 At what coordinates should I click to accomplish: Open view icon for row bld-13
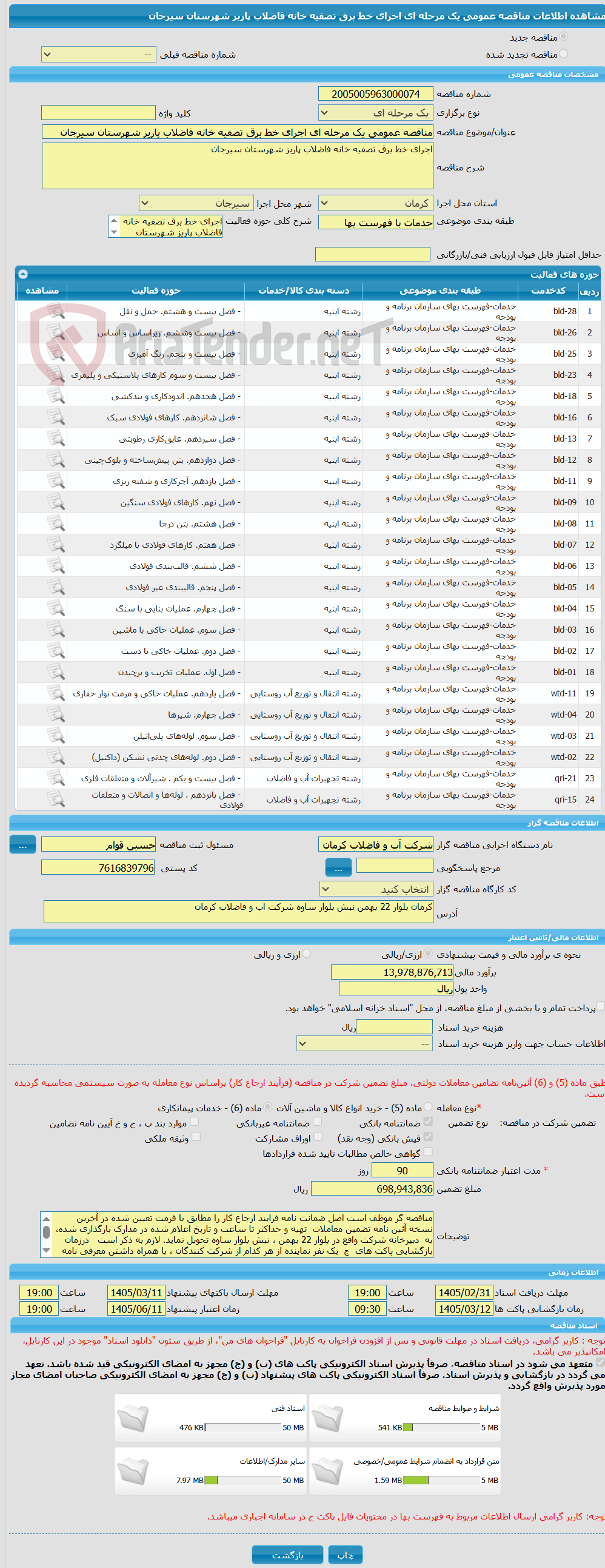[56, 439]
